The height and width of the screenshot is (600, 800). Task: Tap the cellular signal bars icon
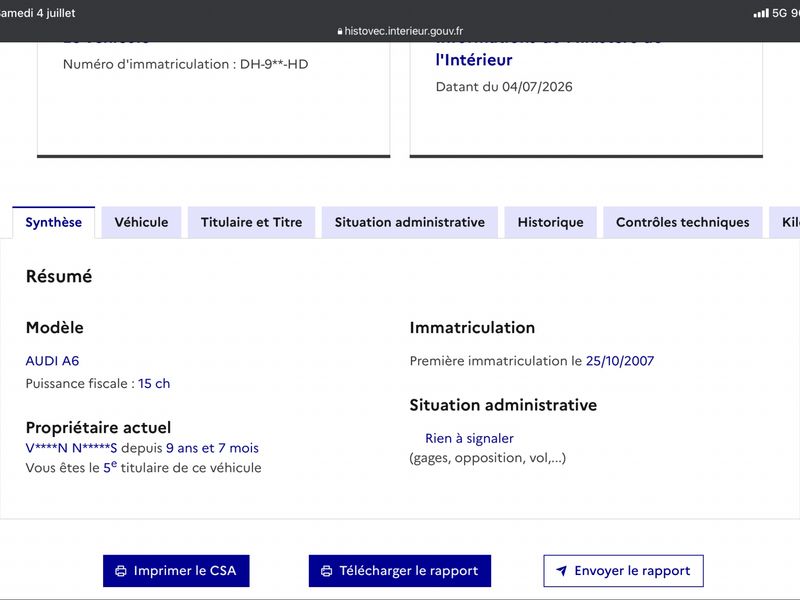pos(761,13)
